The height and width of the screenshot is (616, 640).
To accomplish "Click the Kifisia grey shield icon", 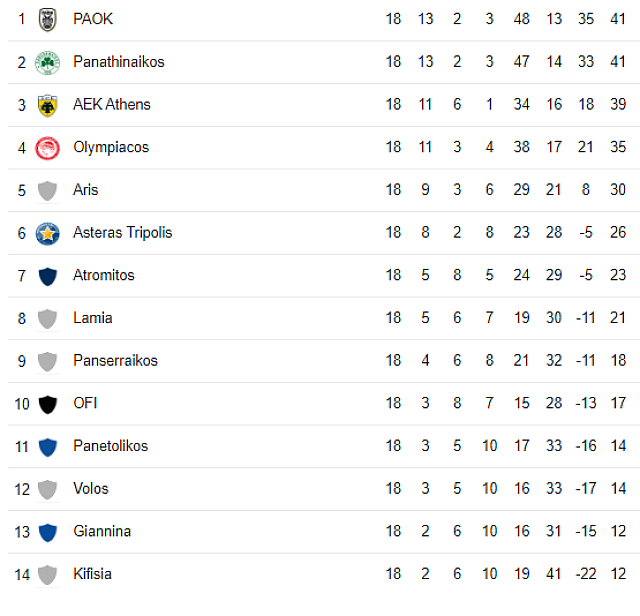I will point(47,575).
